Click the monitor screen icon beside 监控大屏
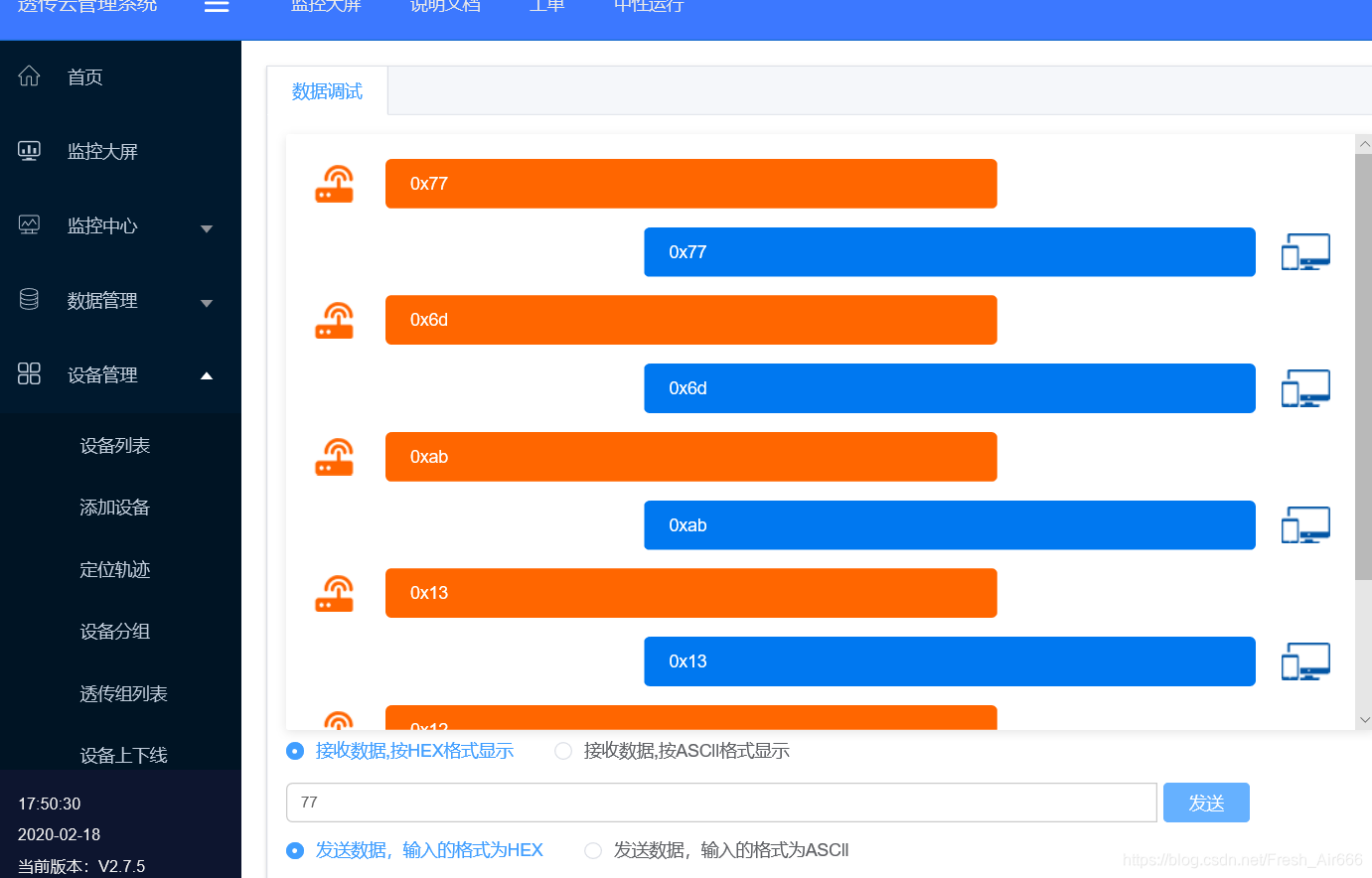Image resolution: width=1372 pixels, height=878 pixels. coord(30,151)
